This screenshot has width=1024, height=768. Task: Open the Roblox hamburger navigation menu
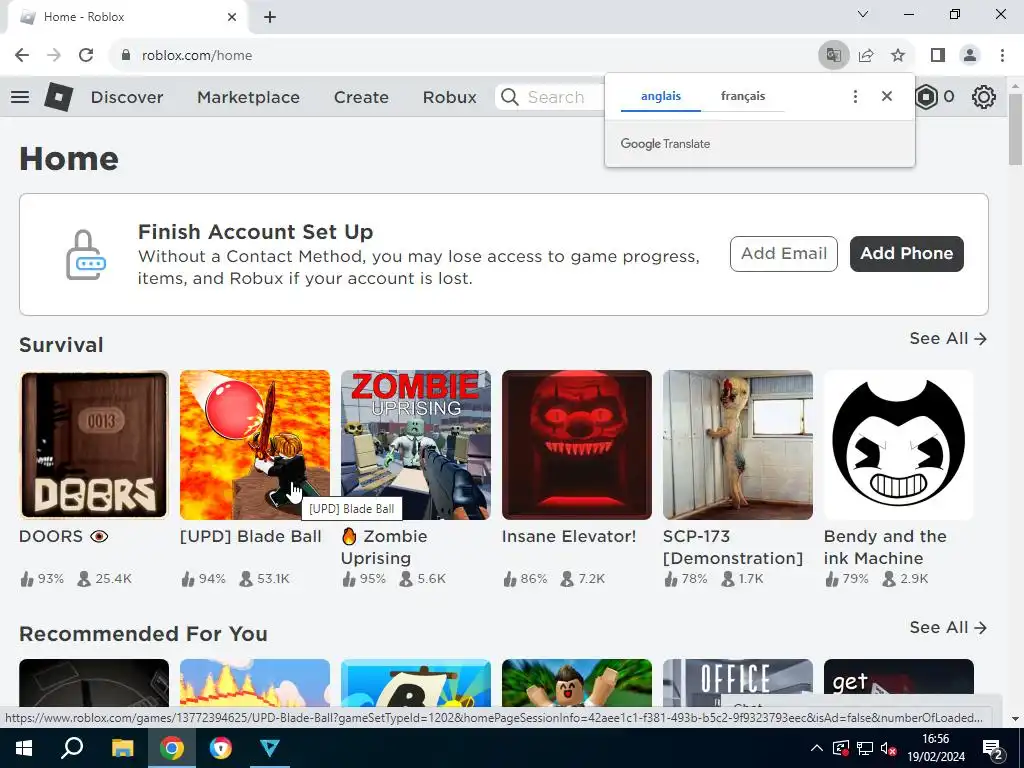pos(20,97)
